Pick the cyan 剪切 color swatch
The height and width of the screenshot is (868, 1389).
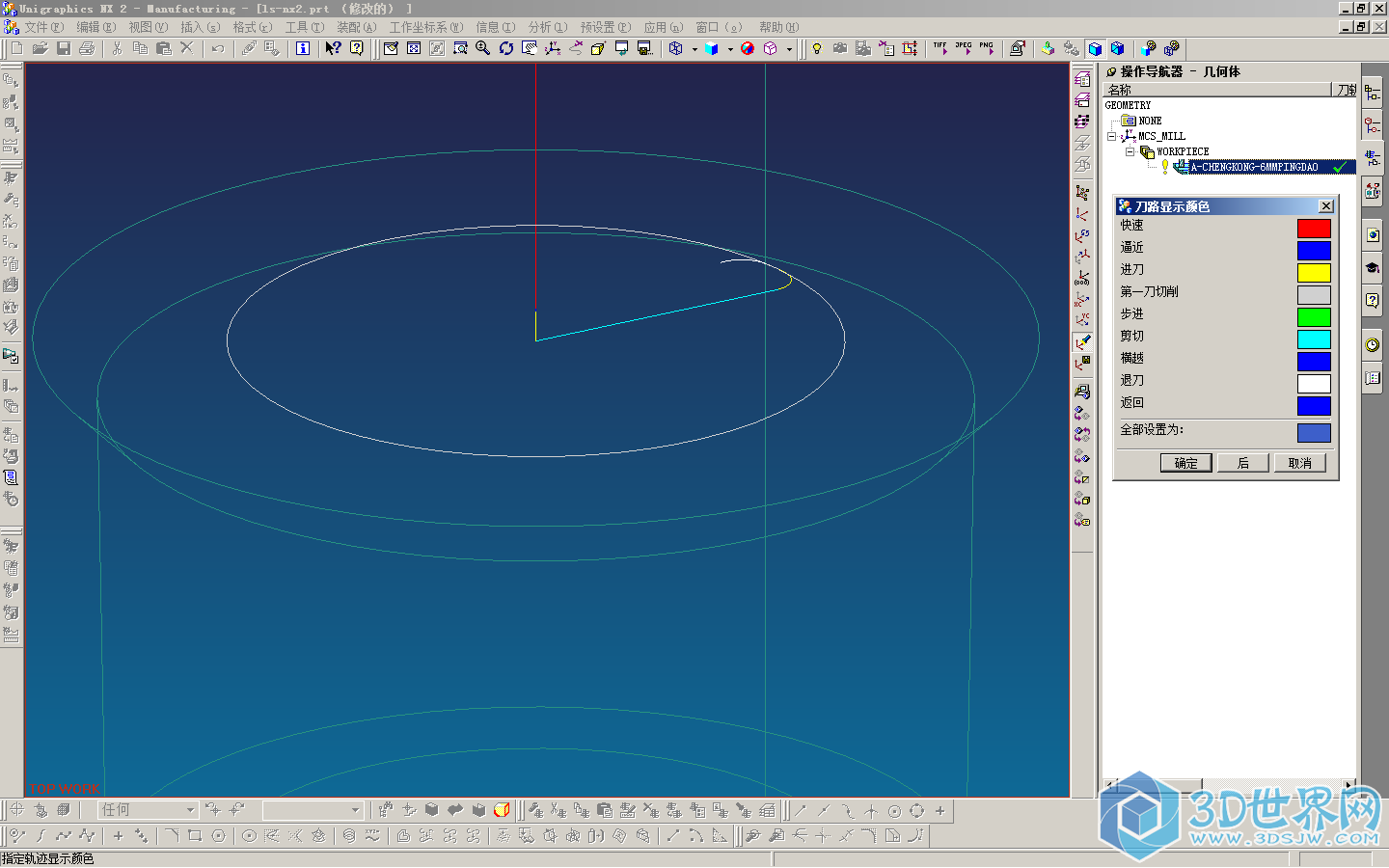pos(1314,339)
